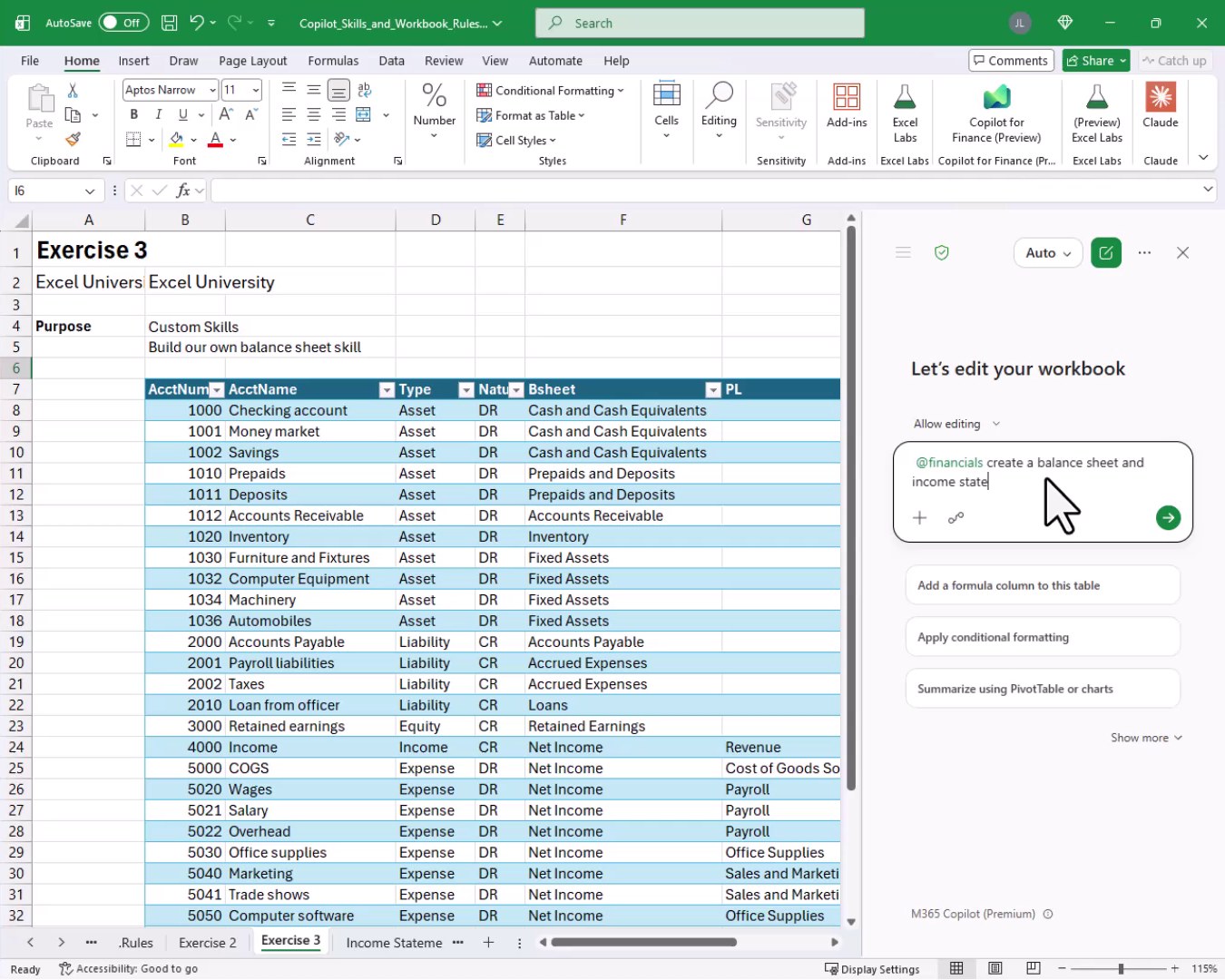The image size is (1225, 980).
Task: Click the Number format percent icon
Action: click(434, 94)
